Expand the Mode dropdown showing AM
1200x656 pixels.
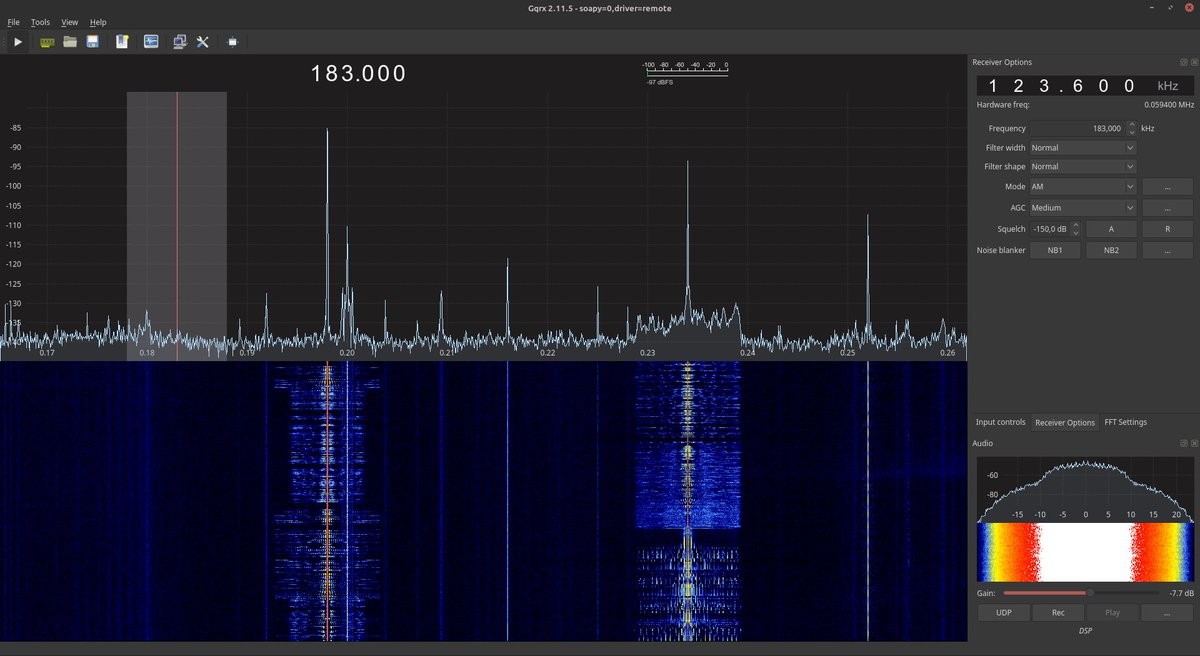tap(1082, 187)
